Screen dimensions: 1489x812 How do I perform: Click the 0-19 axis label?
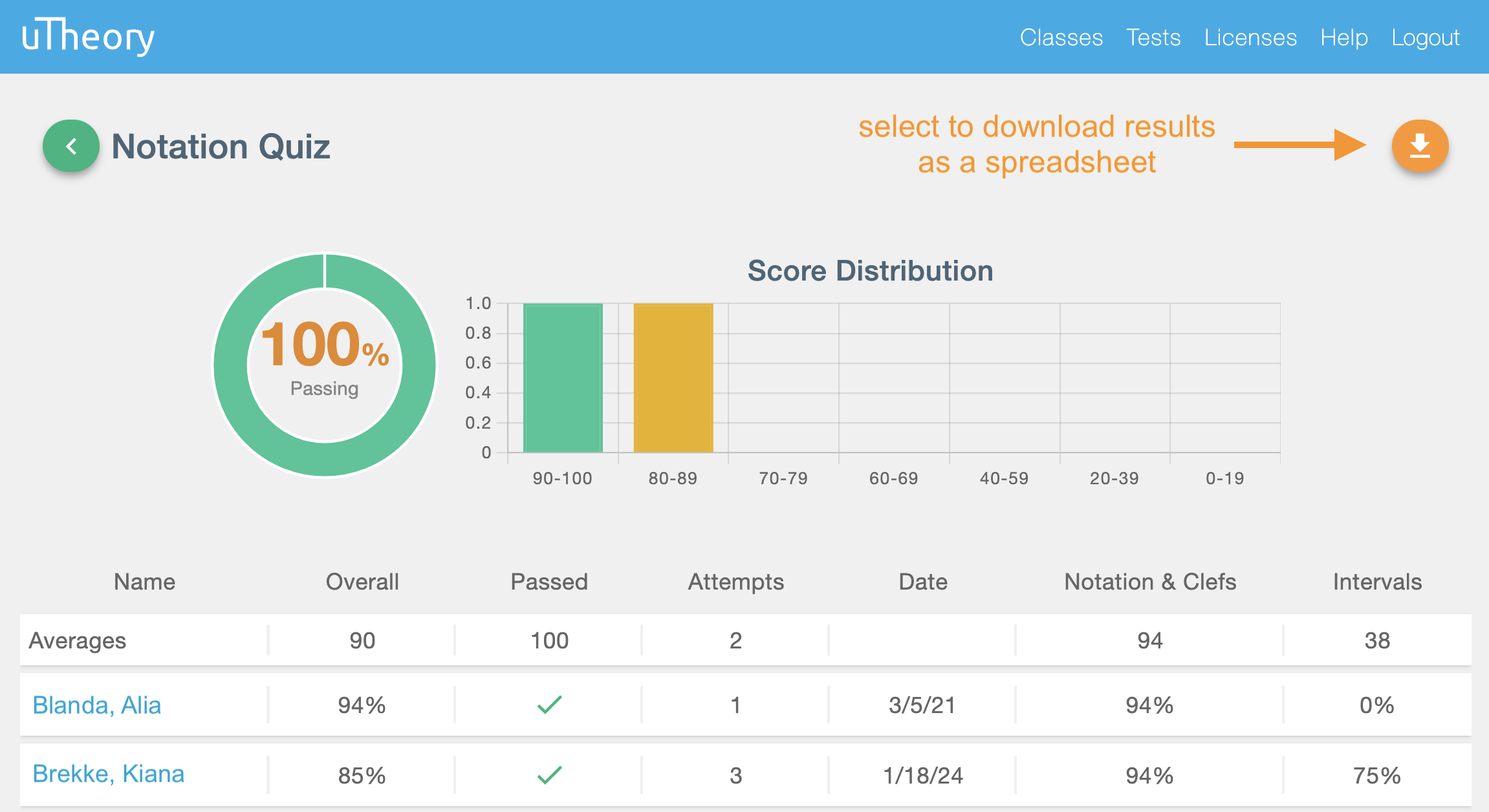1225,478
